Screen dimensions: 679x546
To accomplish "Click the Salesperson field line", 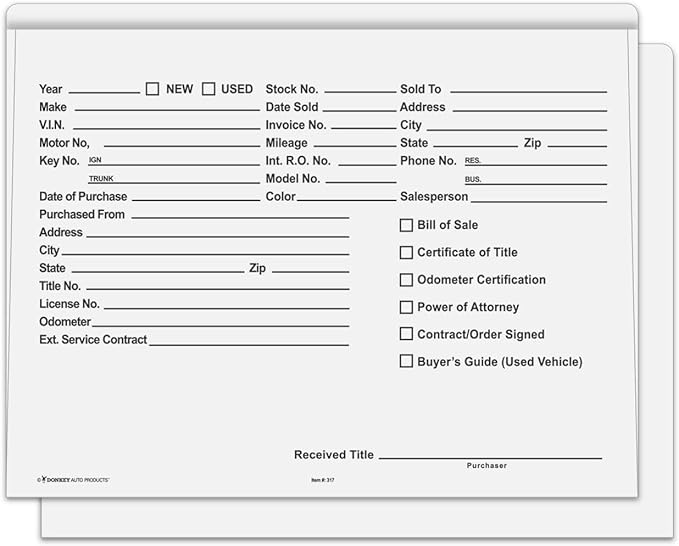I will pos(539,199).
